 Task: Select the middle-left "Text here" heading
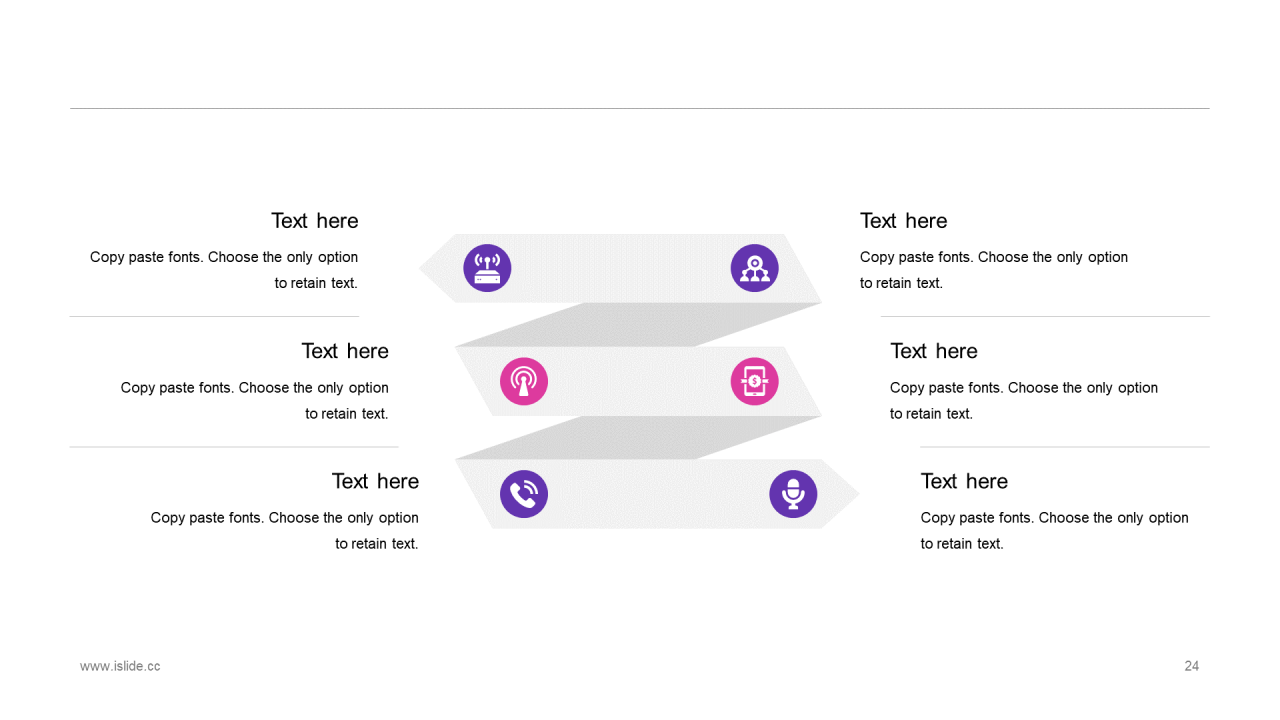345,351
